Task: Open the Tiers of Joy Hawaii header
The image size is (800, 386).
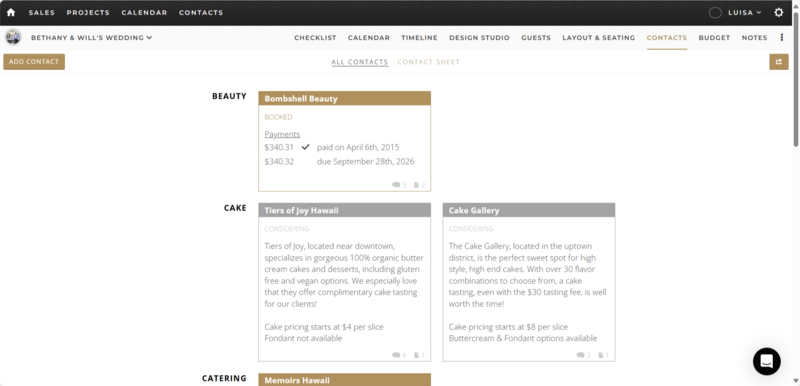Action: (344, 210)
